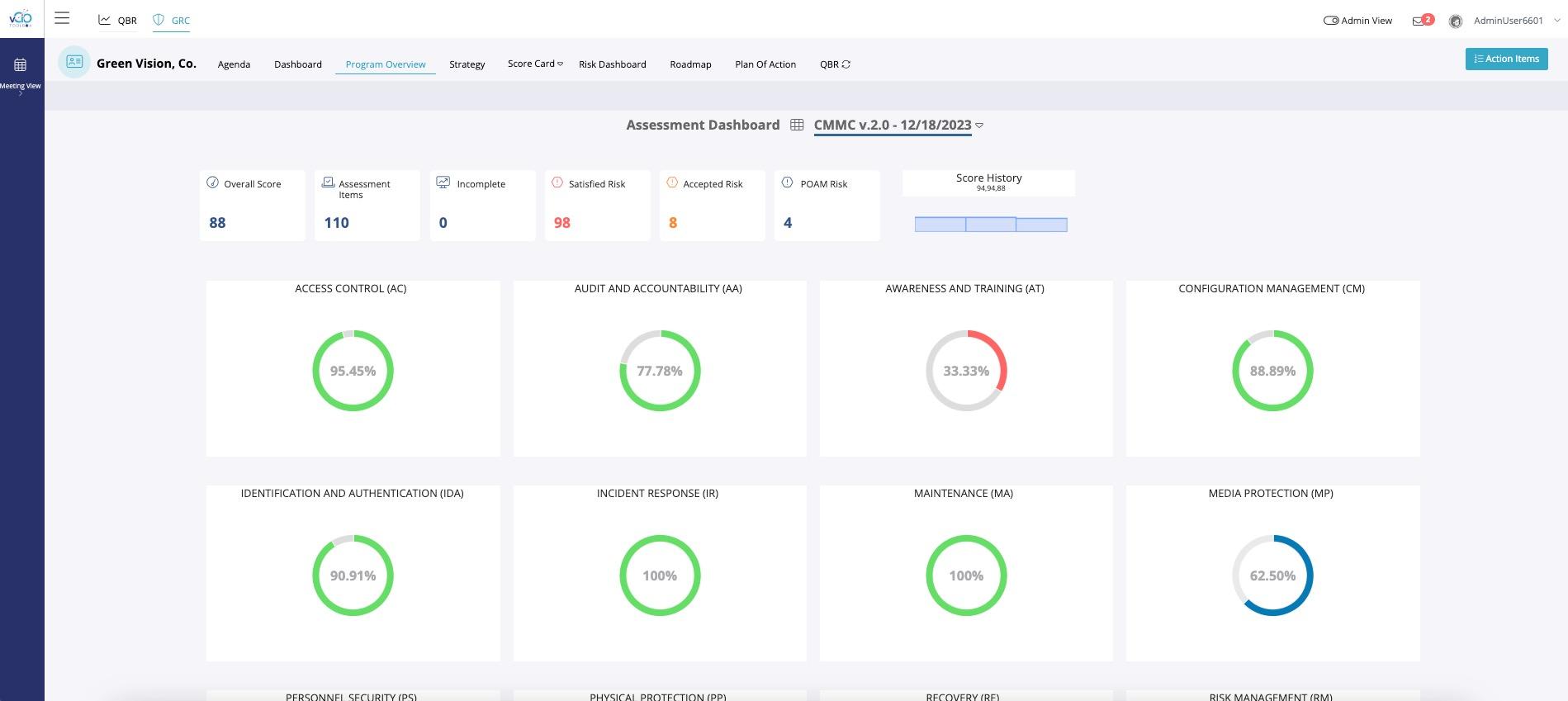Open the Strategy tab

click(x=467, y=64)
